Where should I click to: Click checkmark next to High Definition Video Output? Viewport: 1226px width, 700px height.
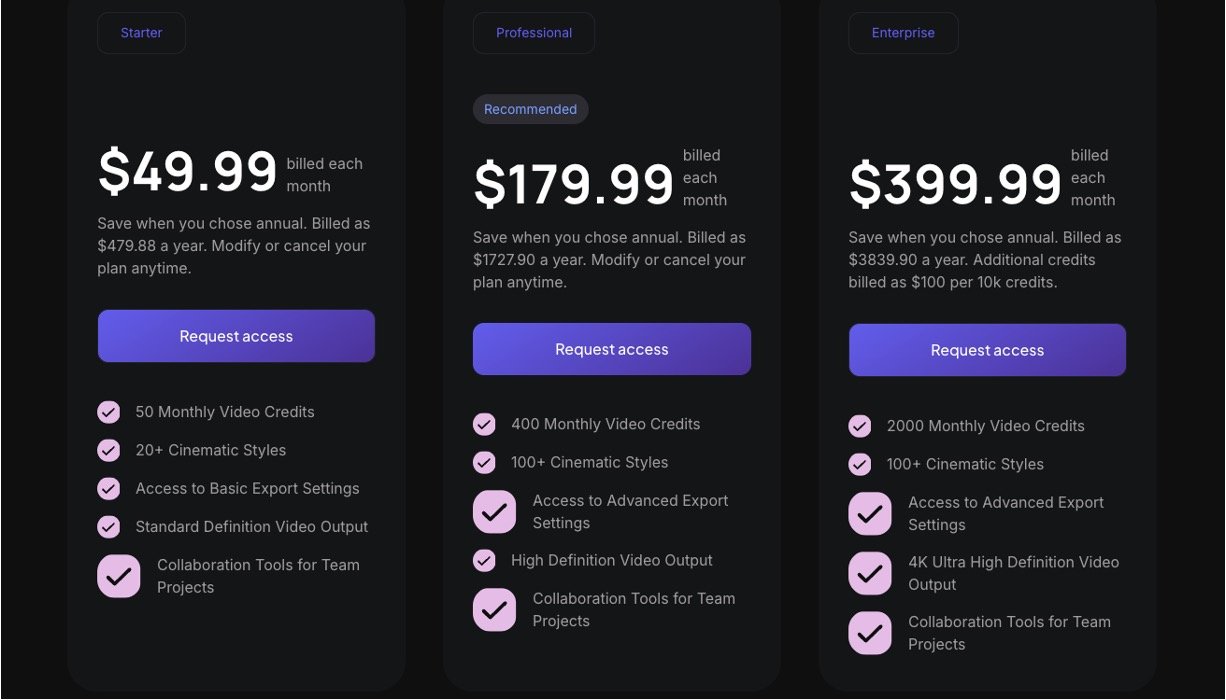click(x=484, y=560)
